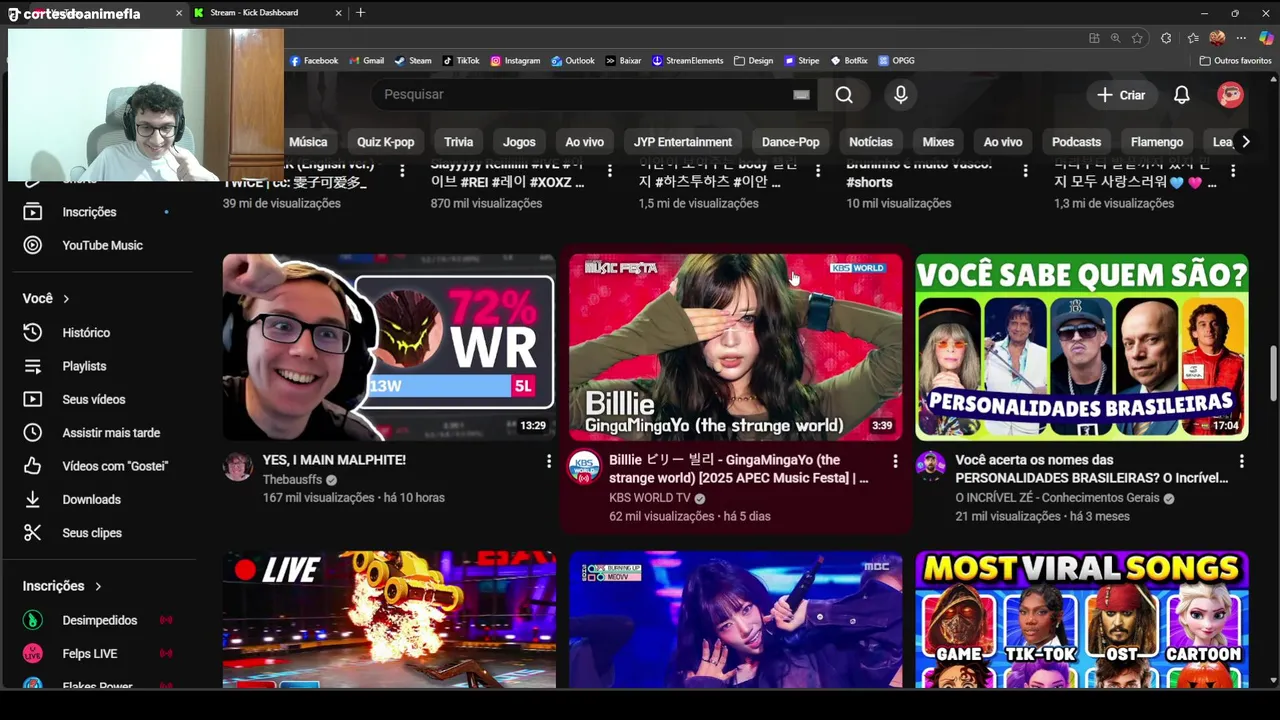The height and width of the screenshot is (720, 1280).
Task: Open the Desimpedidos subscription
Action: [100, 620]
